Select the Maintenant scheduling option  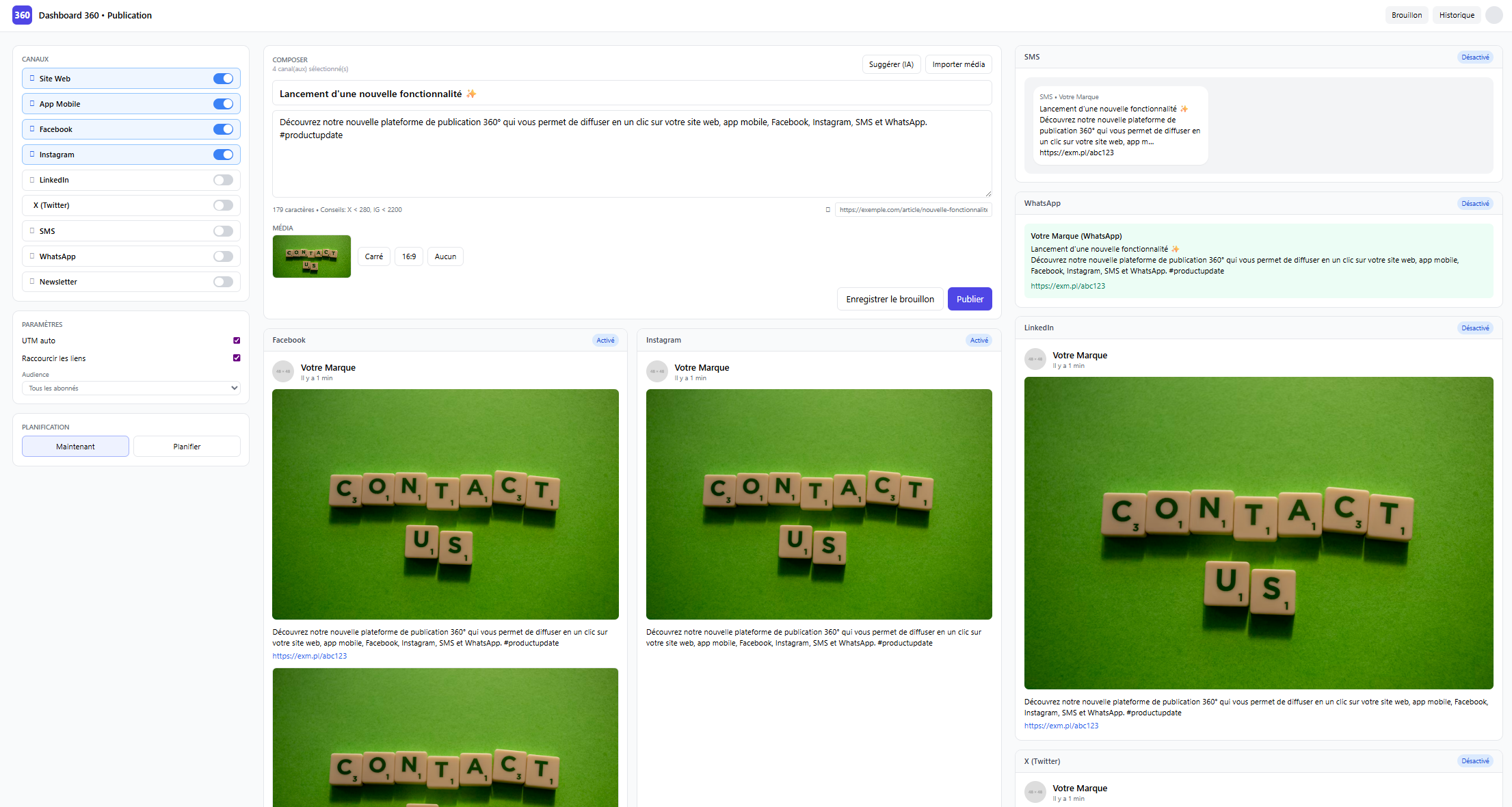(x=75, y=447)
